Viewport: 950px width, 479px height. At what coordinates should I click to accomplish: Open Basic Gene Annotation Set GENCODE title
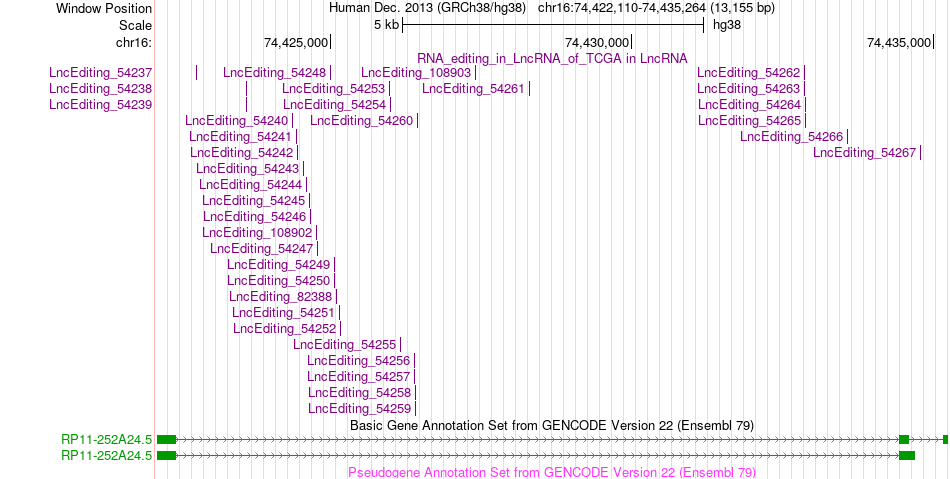tap(552, 425)
